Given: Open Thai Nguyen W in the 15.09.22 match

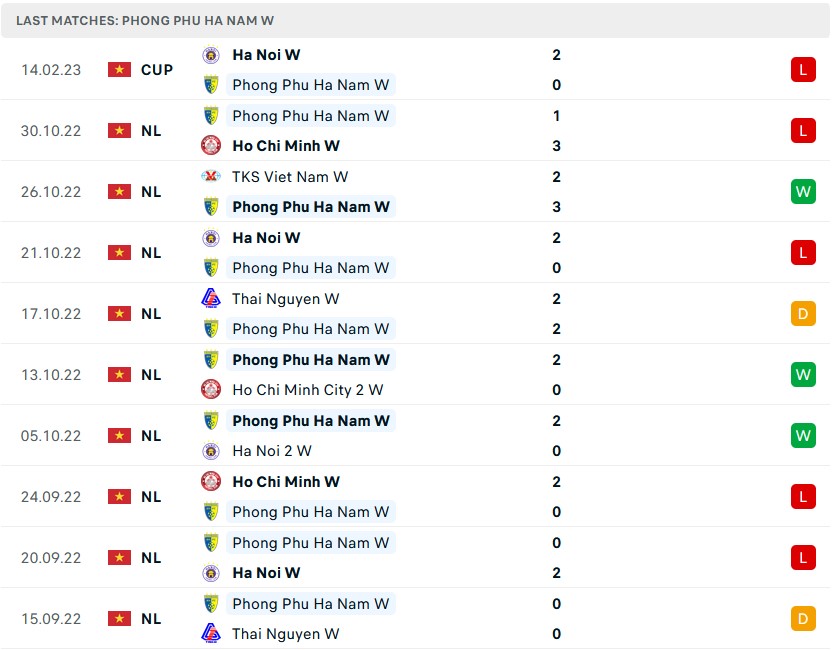Looking at the screenshot, I should (x=286, y=634).
